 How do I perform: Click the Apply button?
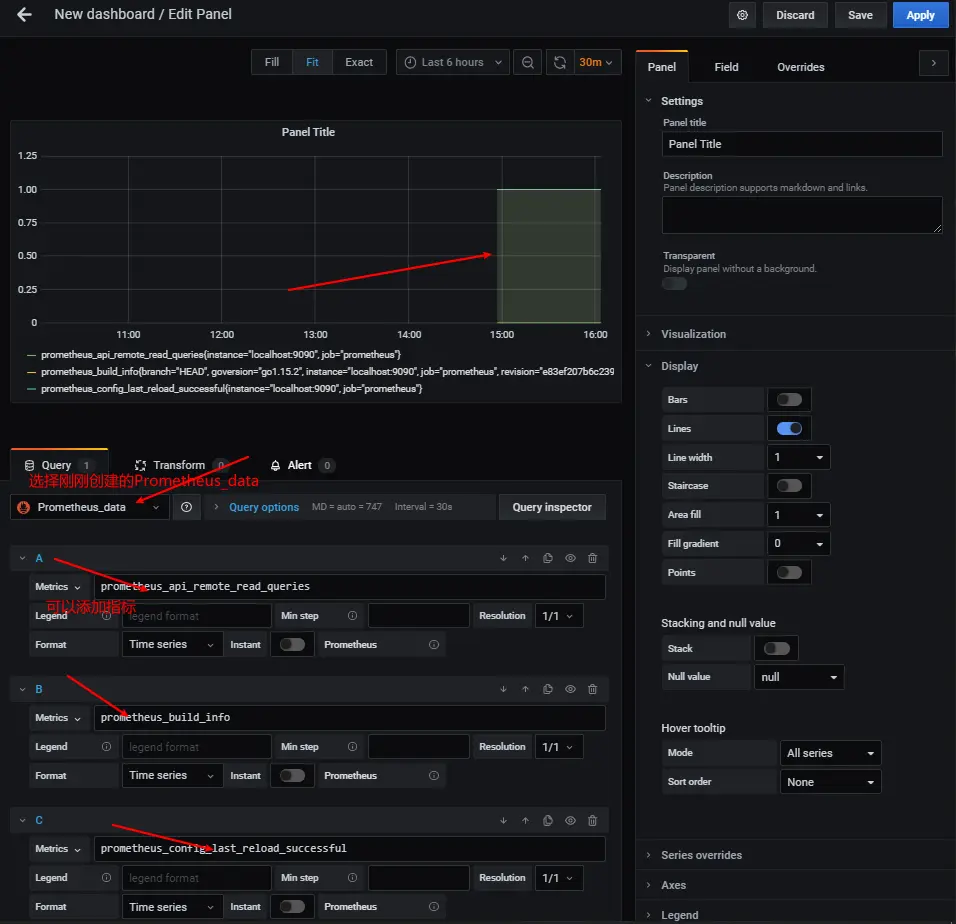[920, 15]
